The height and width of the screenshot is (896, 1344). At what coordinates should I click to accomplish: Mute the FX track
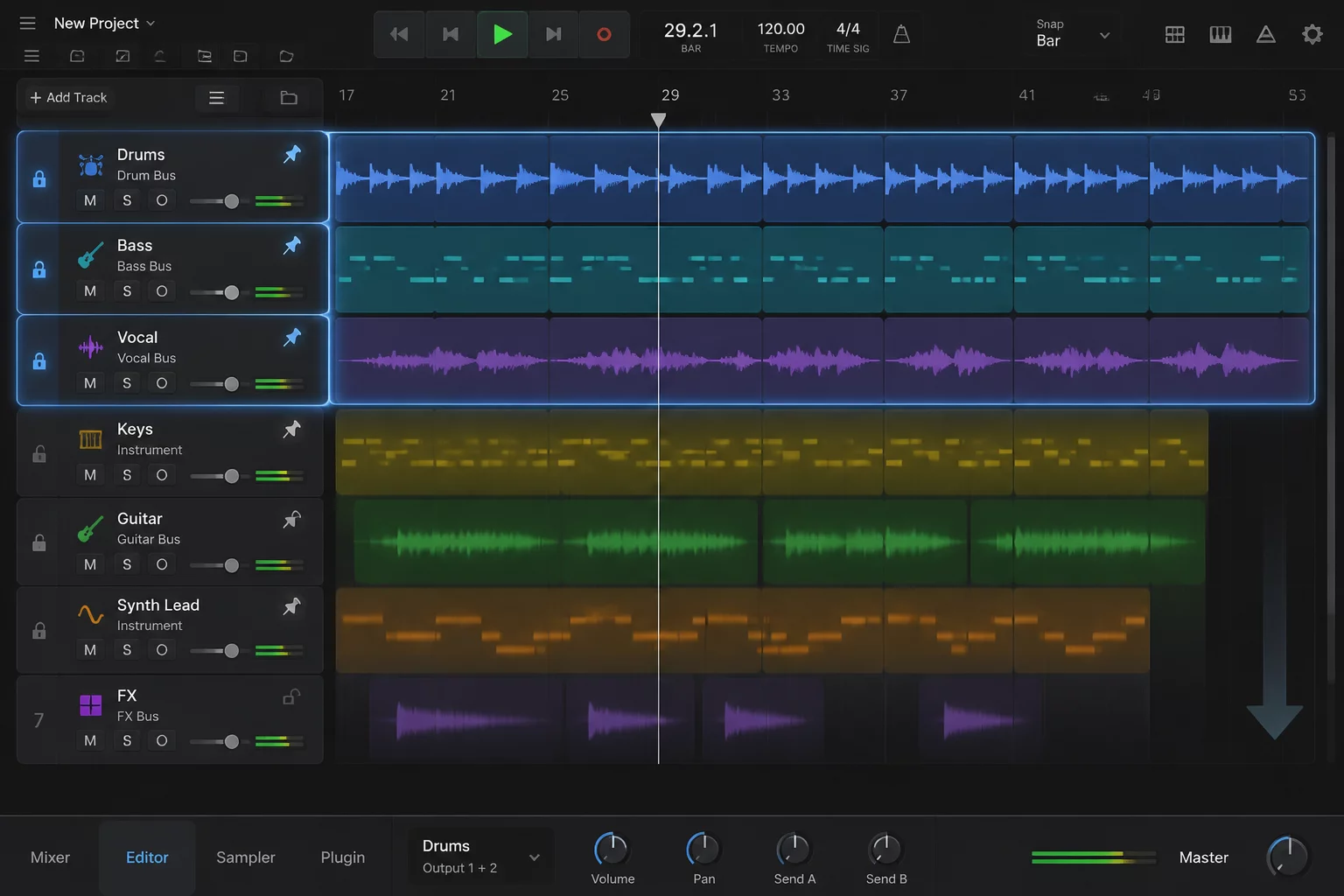point(90,740)
